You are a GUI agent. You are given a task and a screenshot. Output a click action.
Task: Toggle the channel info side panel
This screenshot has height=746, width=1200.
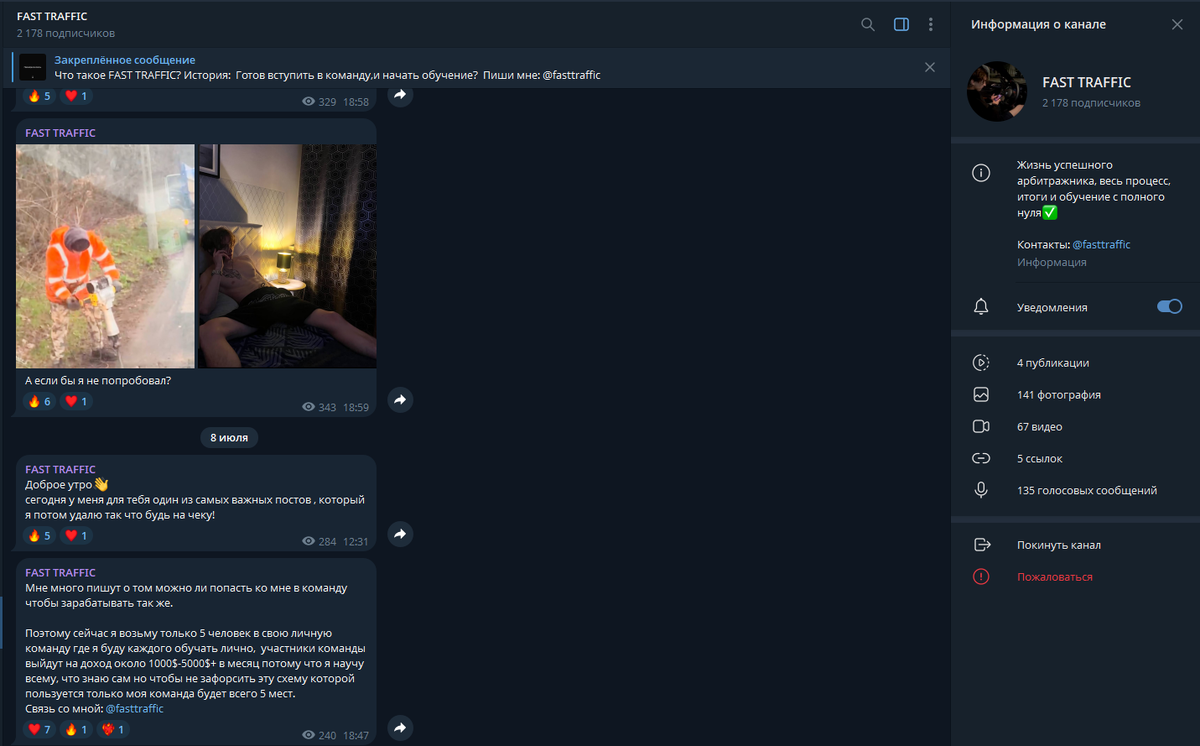tap(901, 24)
